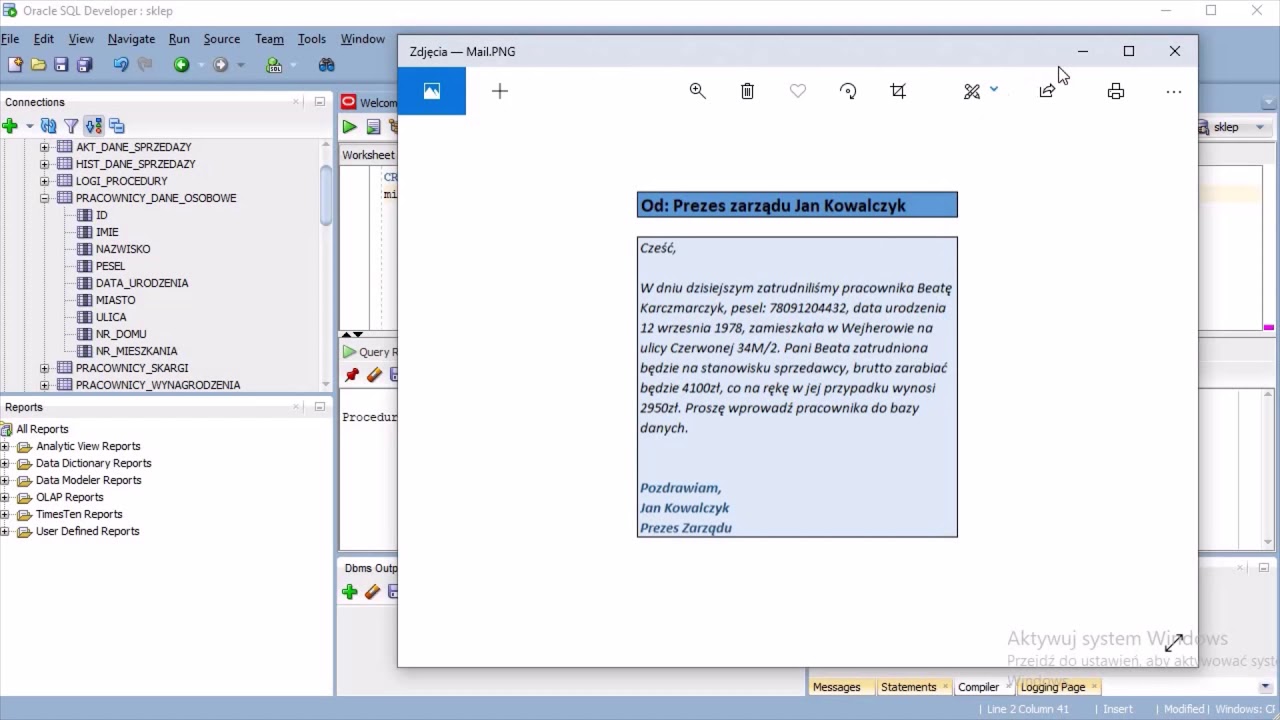Select the User Defined Reports folder
This screenshot has height=720, width=1280.
(87, 531)
